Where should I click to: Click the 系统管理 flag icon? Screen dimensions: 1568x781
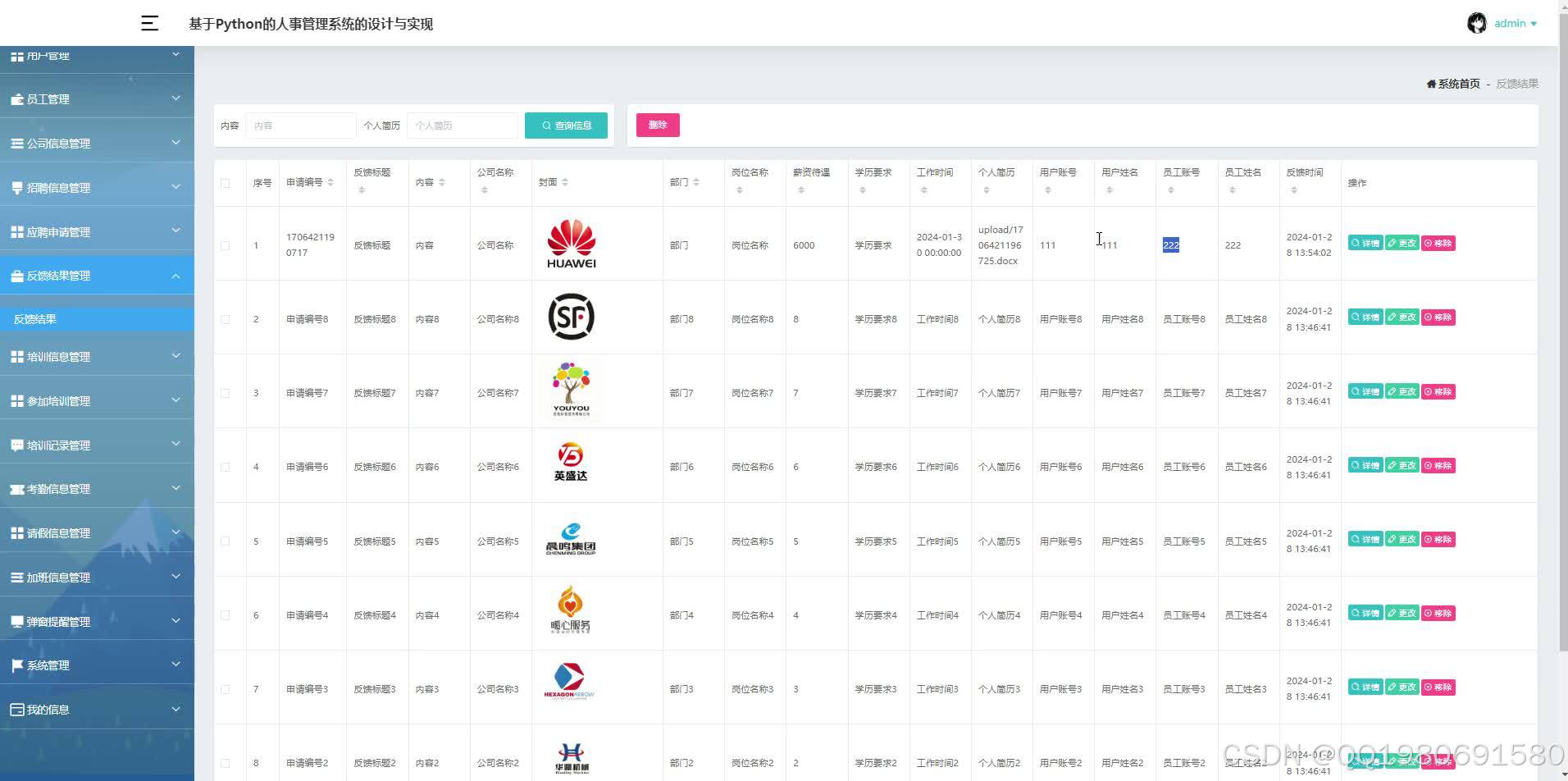(16, 665)
